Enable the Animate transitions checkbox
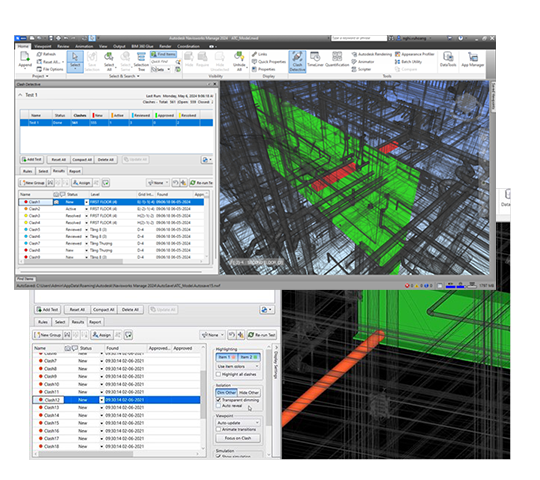This screenshot has height=480, width=540. (x=218, y=429)
